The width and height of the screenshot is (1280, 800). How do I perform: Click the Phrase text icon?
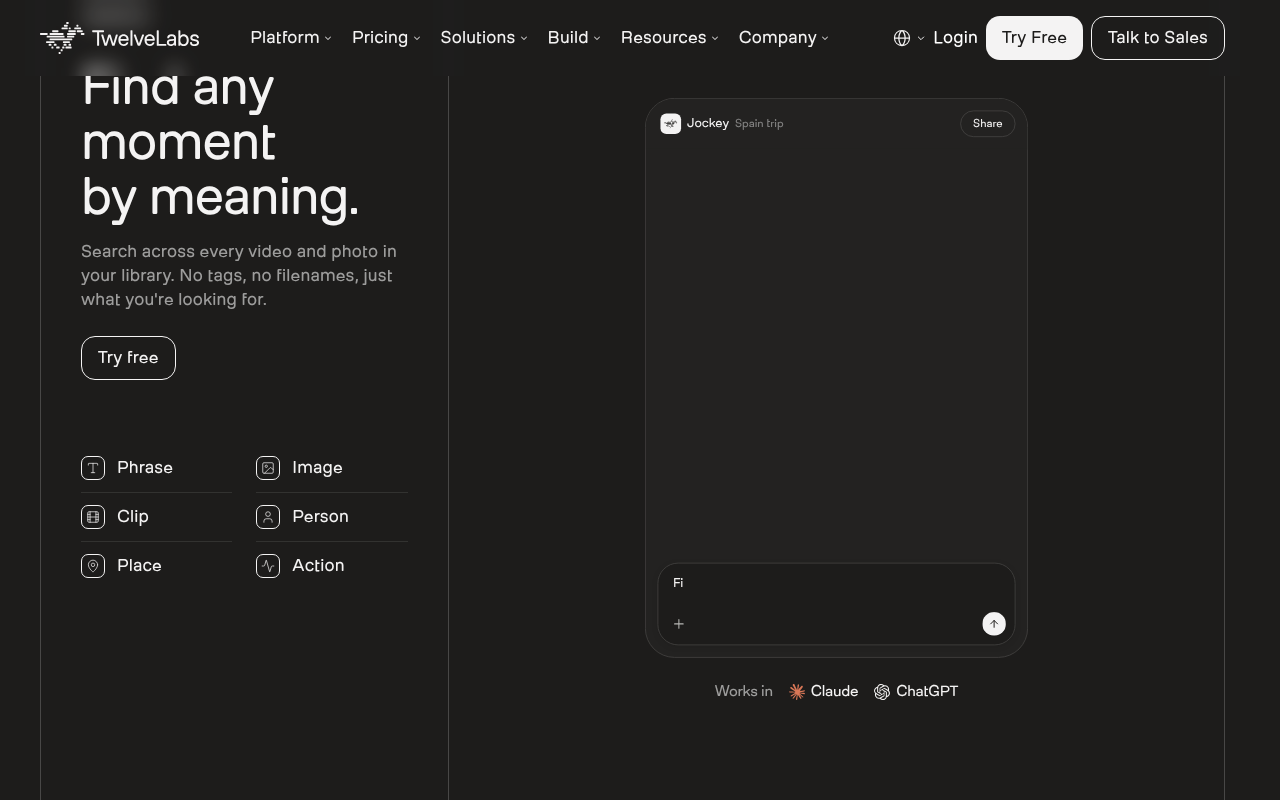pyautogui.click(x=93, y=468)
